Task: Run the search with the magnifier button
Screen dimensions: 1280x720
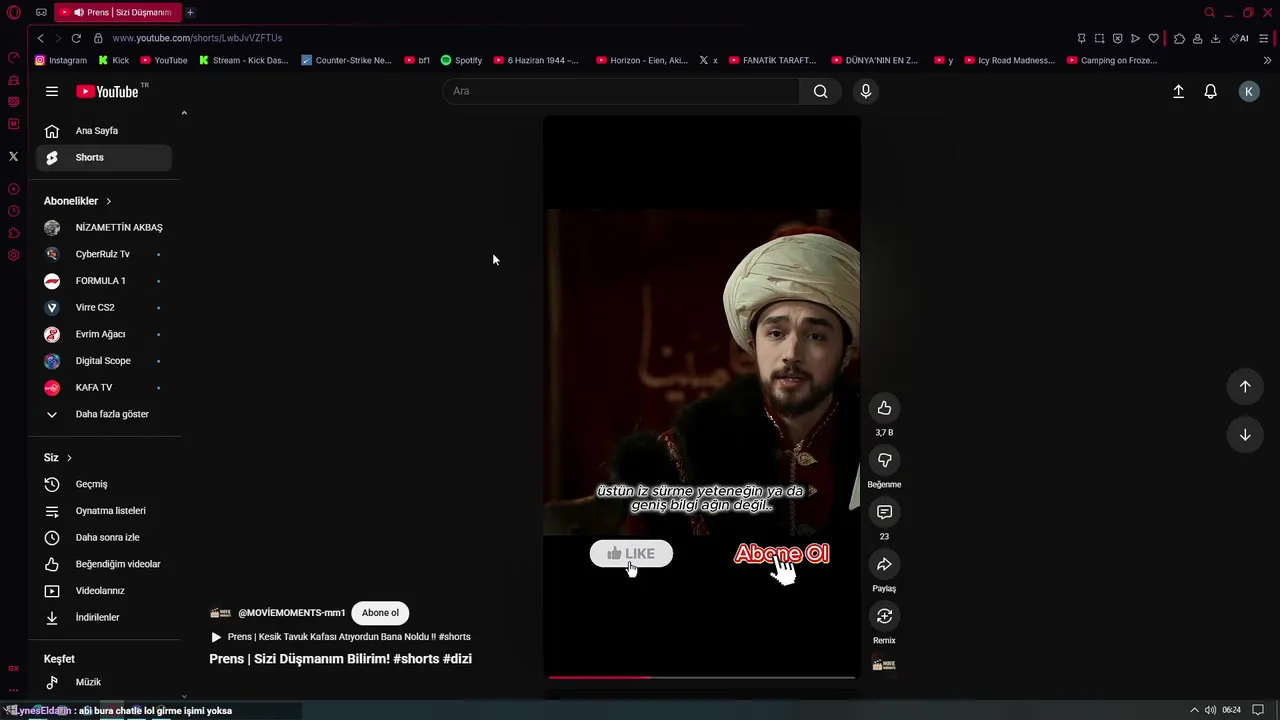Action: [820, 91]
